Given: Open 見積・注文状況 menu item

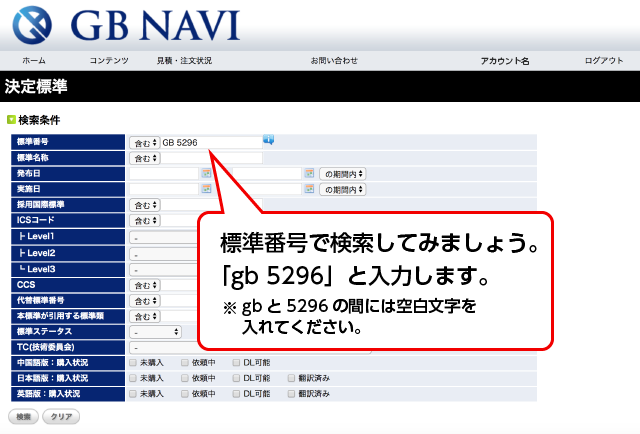Looking at the screenshot, I should [x=184, y=60].
